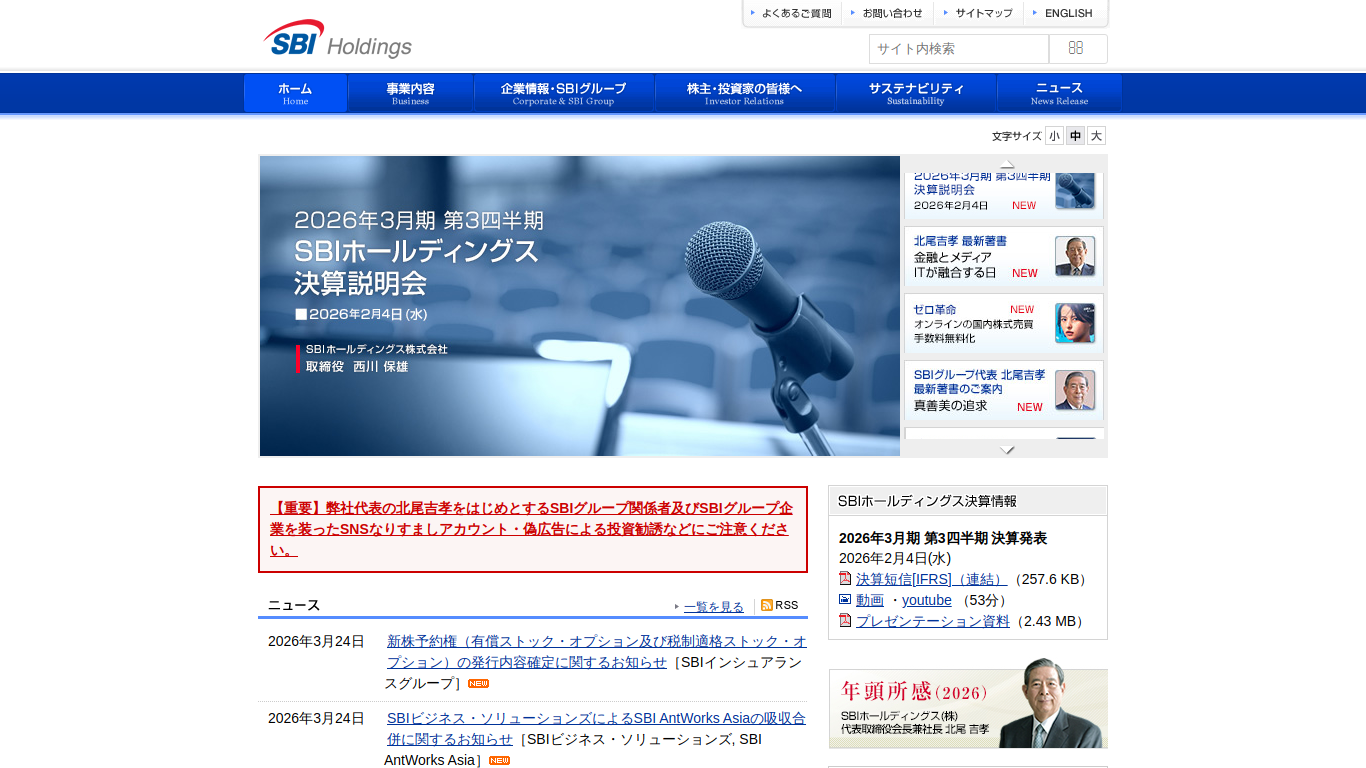The height and width of the screenshot is (768, 1366).
Task: Click PDF icon beside プレゼンテーション資料
Action: [845, 620]
